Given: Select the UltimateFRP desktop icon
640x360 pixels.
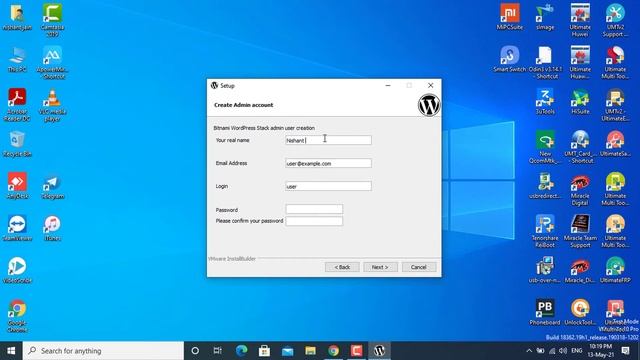Looking at the screenshot, I should (615, 270).
